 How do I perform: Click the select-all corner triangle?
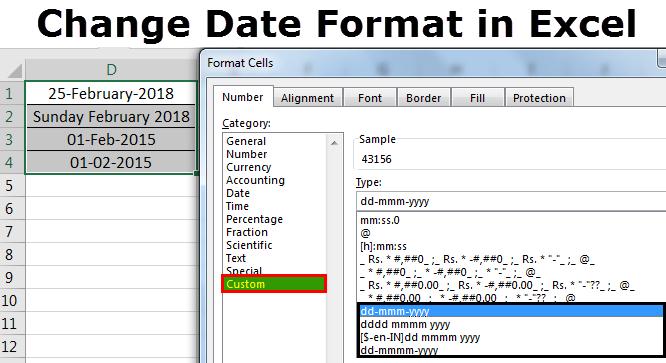pos(14,70)
